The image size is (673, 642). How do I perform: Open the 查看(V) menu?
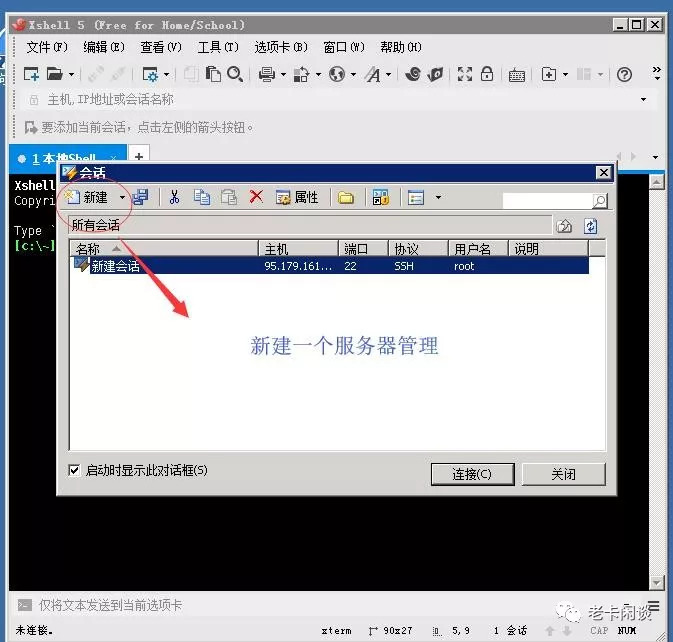(161, 47)
